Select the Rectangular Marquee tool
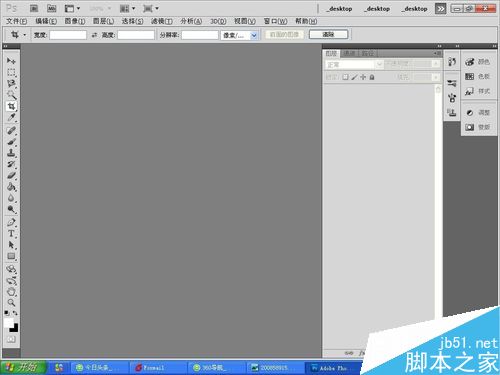This screenshot has width=500, height=375. [11, 72]
